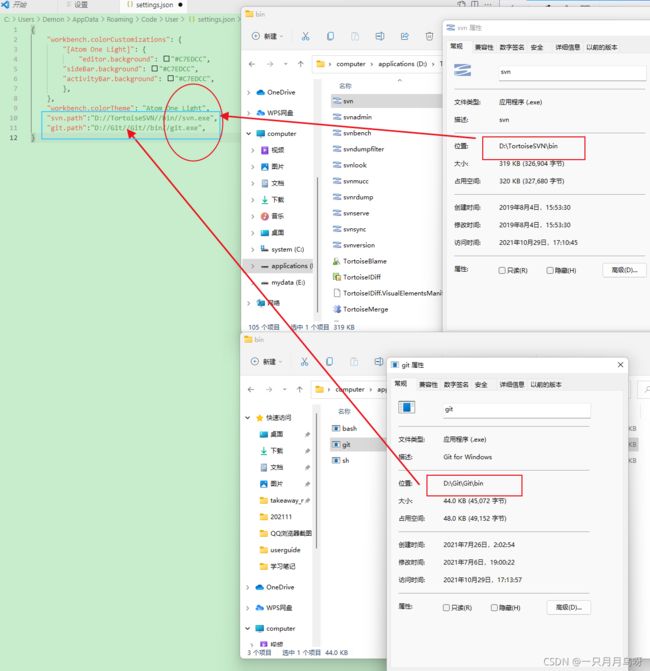The image size is (650, 671).
Task: Click 高级(D)... button in svn properties
Action: (x=624, y=270)
